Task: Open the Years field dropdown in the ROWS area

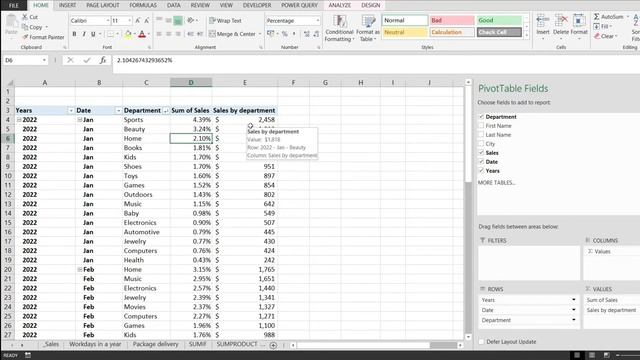Action: click(x=573, y=300)
